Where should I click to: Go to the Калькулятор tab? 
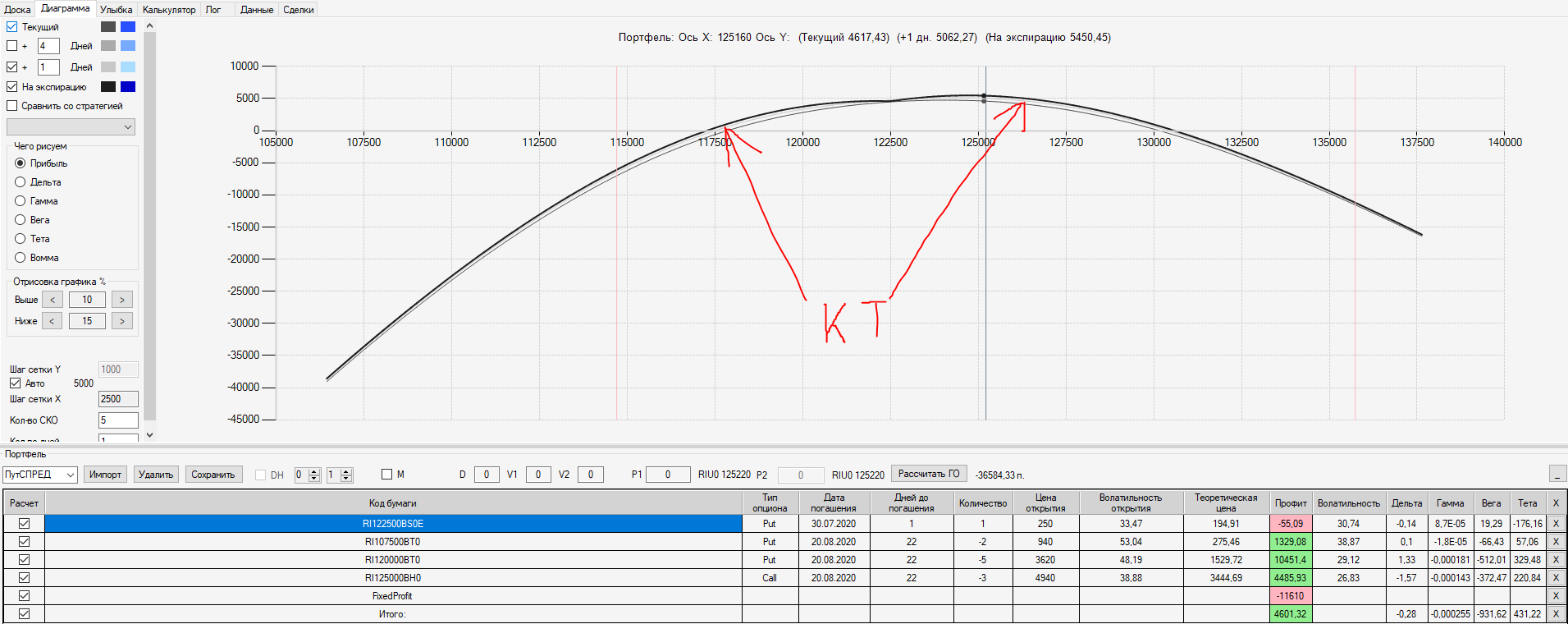pyautogui.click(x=169, y=10)
